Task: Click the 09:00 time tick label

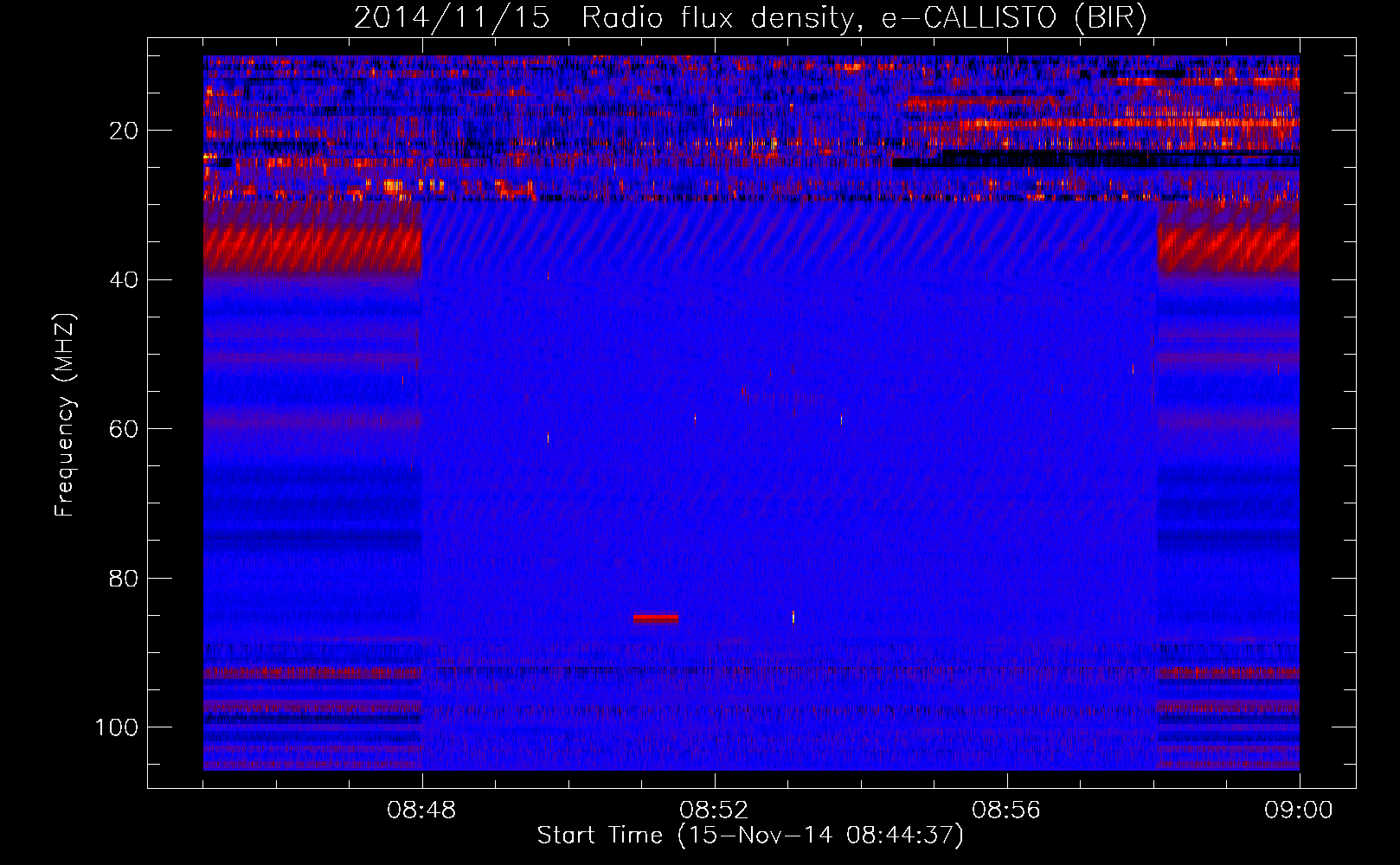Action: [1299, 811]
